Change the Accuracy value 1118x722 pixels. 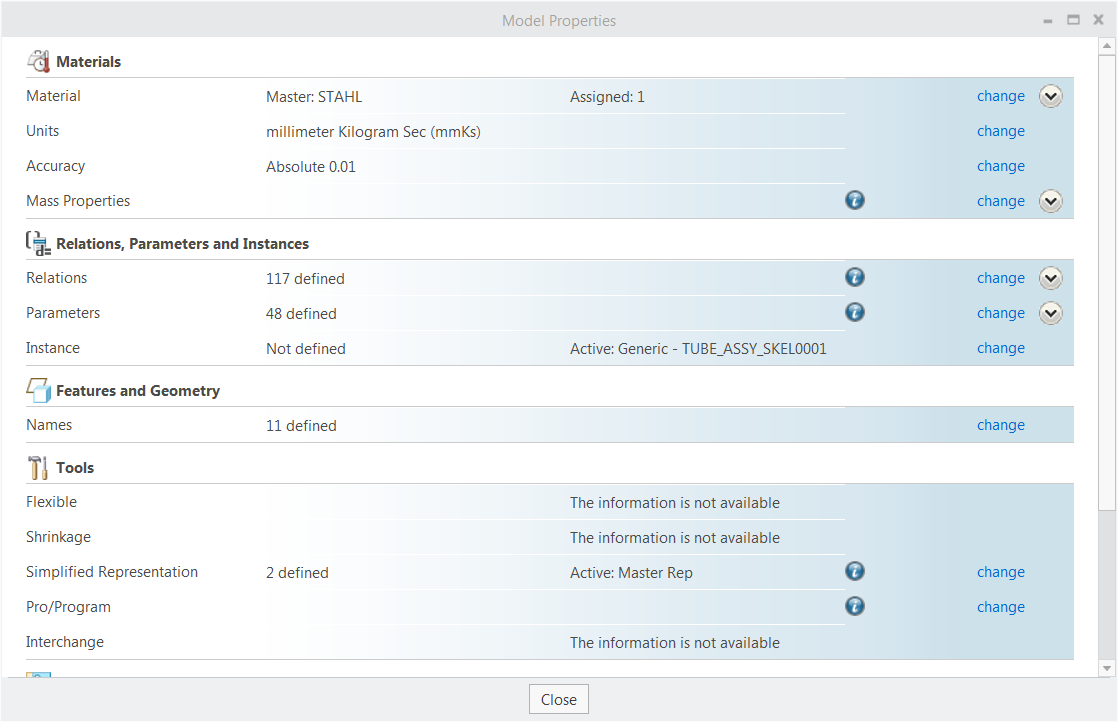click(1000, 166)
